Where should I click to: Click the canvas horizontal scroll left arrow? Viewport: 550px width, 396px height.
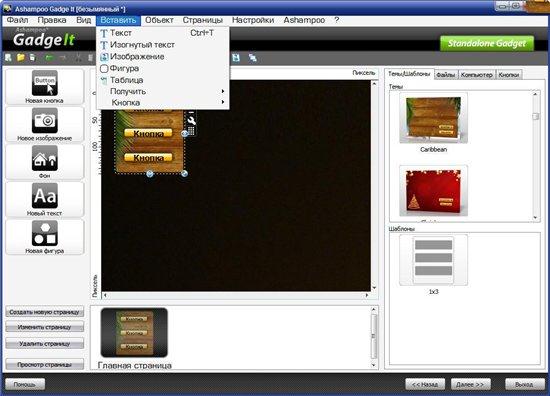coord(105,295)
